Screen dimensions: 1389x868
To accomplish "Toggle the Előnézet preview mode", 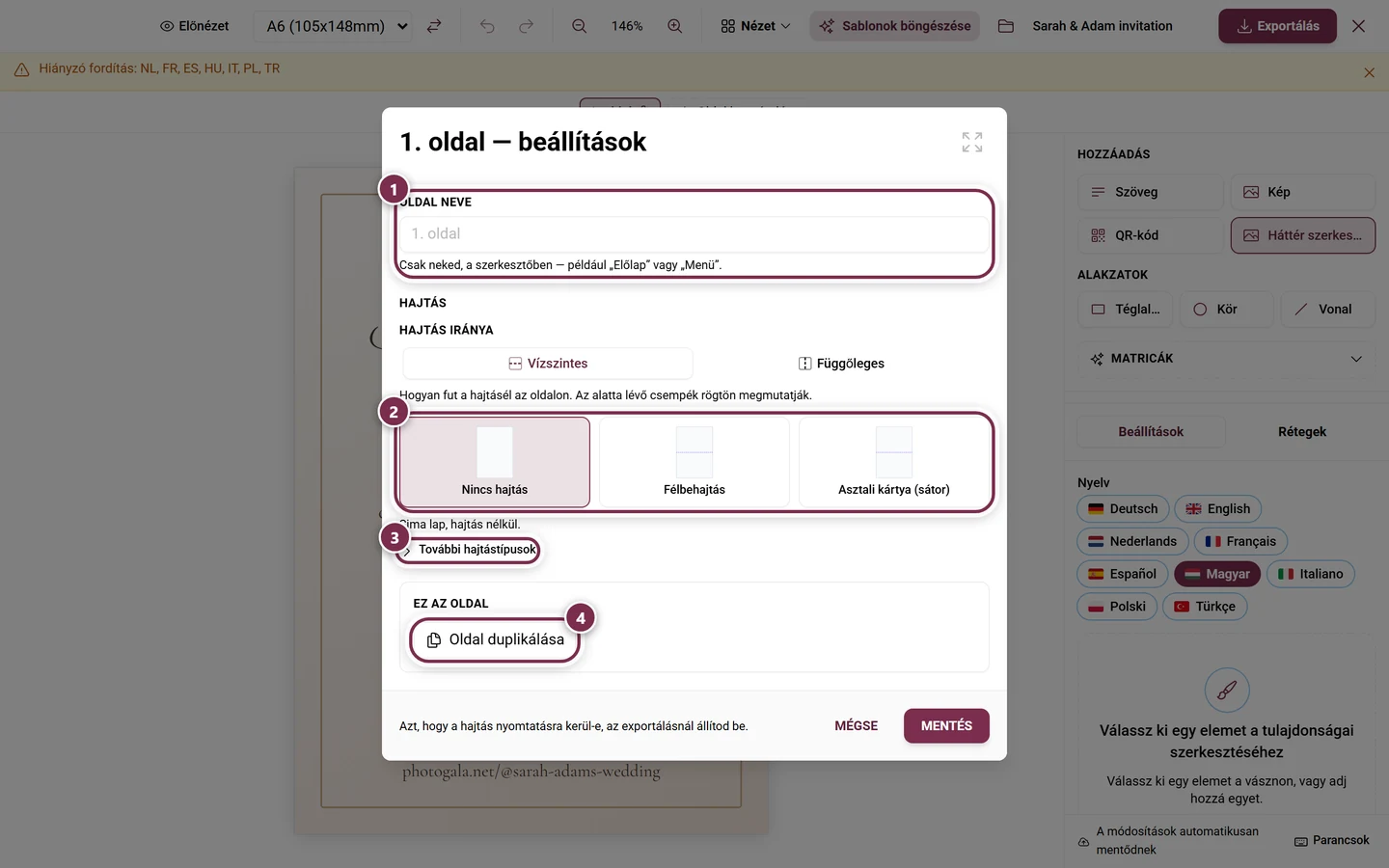I will tap(194, 26).
